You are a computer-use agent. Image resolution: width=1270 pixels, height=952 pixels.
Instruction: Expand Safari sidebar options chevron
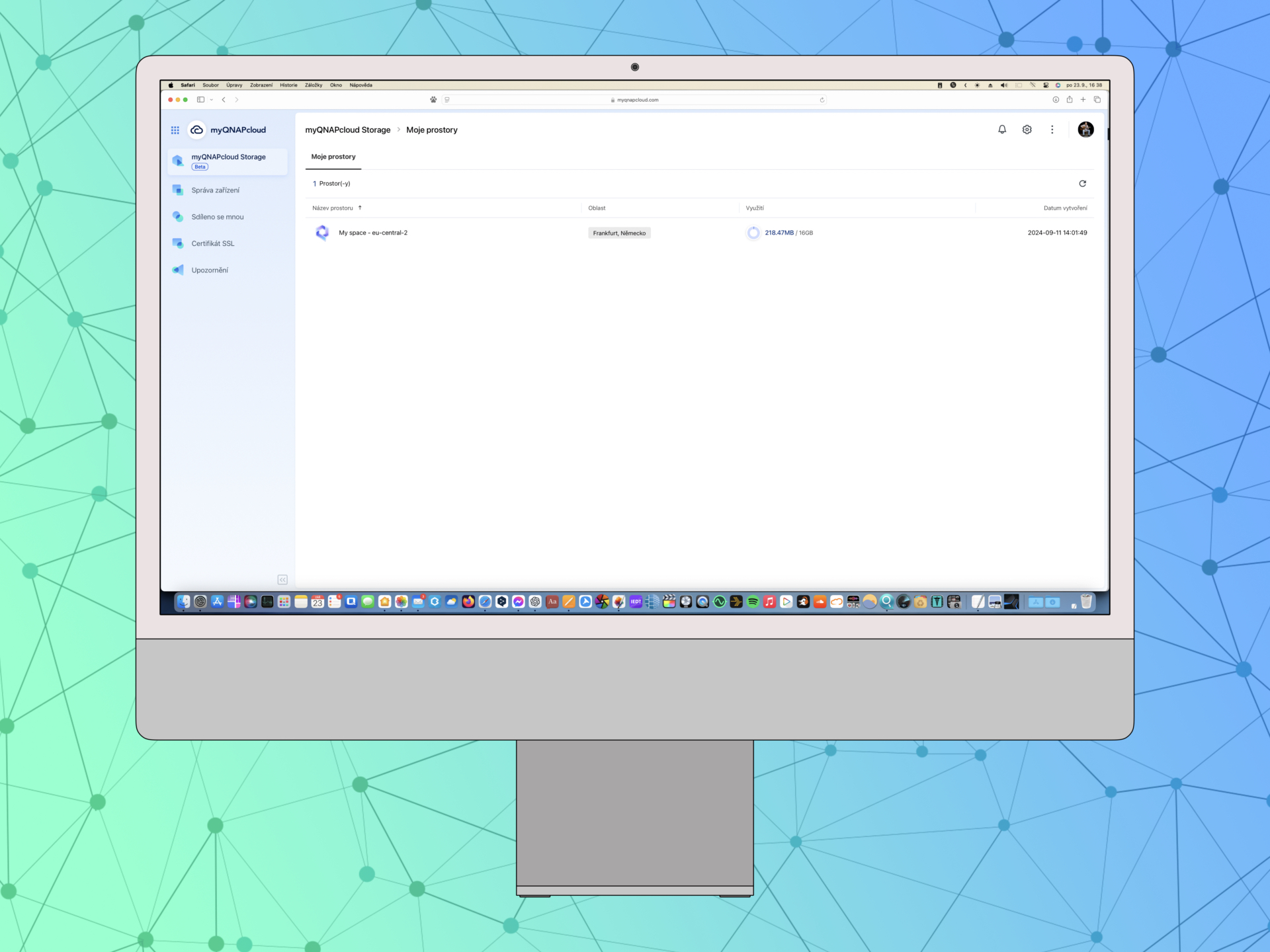[x=212, y=100]
